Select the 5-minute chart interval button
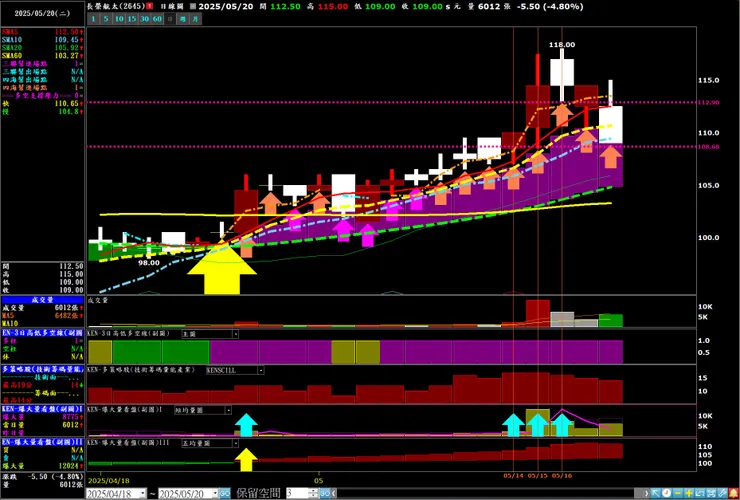The image size is (740, 500). click(x=106, y=19)
